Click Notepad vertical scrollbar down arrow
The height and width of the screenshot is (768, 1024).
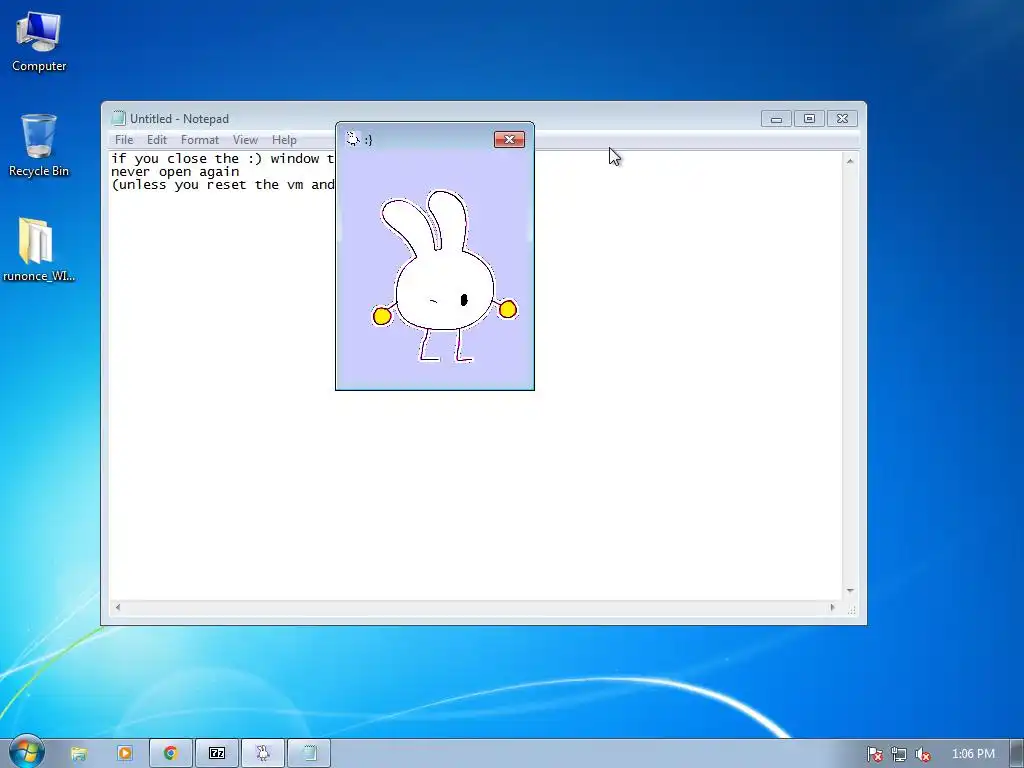[x=850, y=591]
